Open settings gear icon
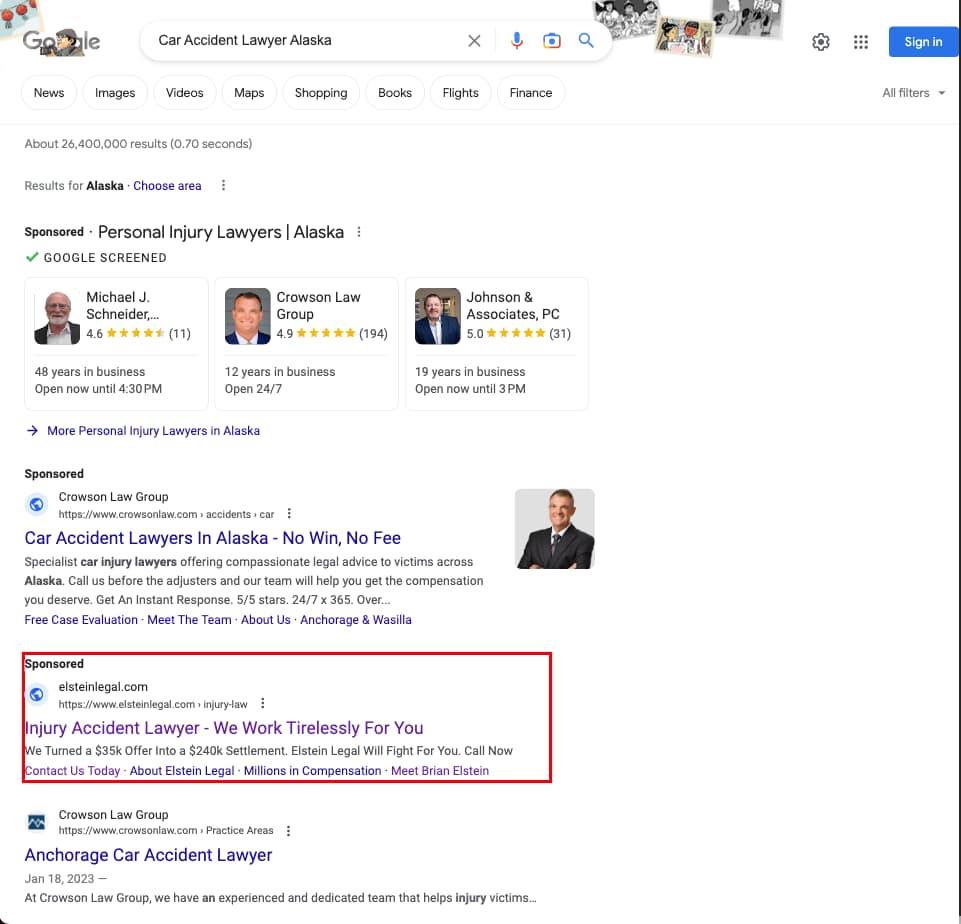The image size is (961, 924). pyautogui.click(x=821, y=42)
